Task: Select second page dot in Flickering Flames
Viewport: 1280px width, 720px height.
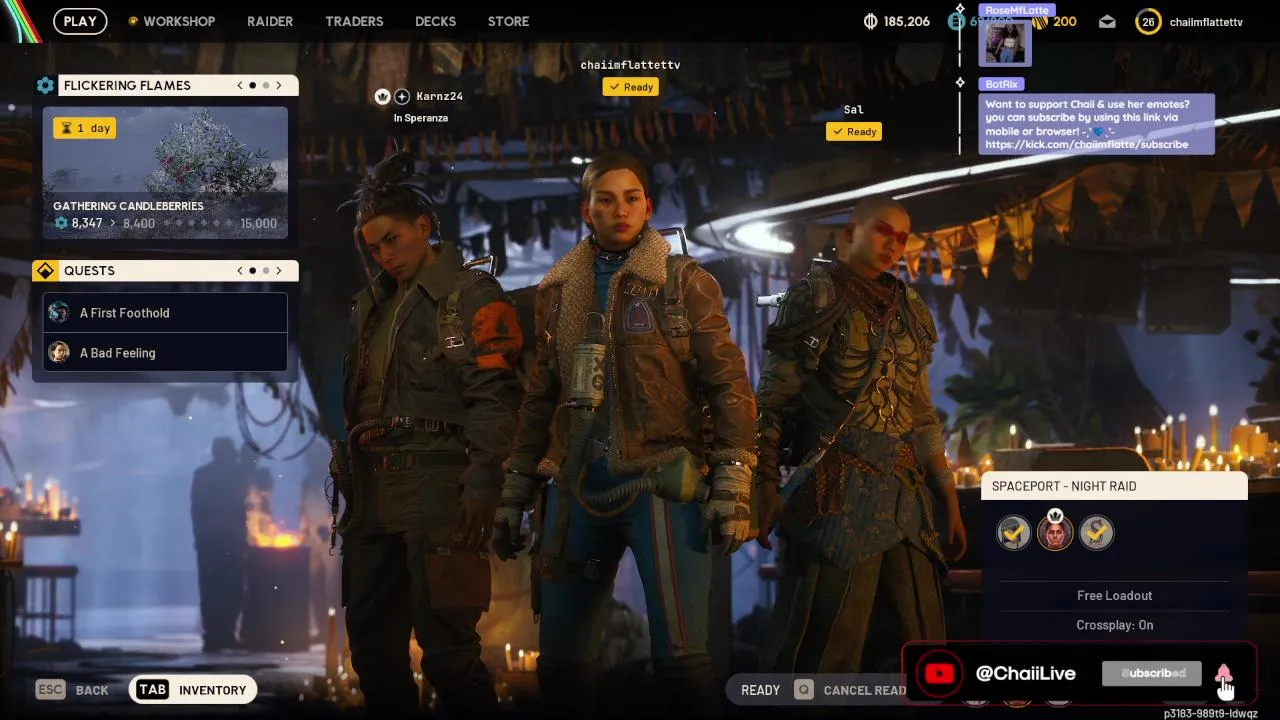Action: 266,86
